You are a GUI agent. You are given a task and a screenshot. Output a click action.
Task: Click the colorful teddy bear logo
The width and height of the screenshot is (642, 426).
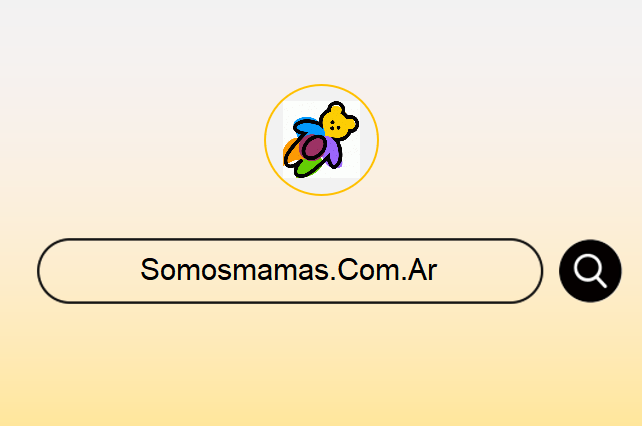coord(321,140)
